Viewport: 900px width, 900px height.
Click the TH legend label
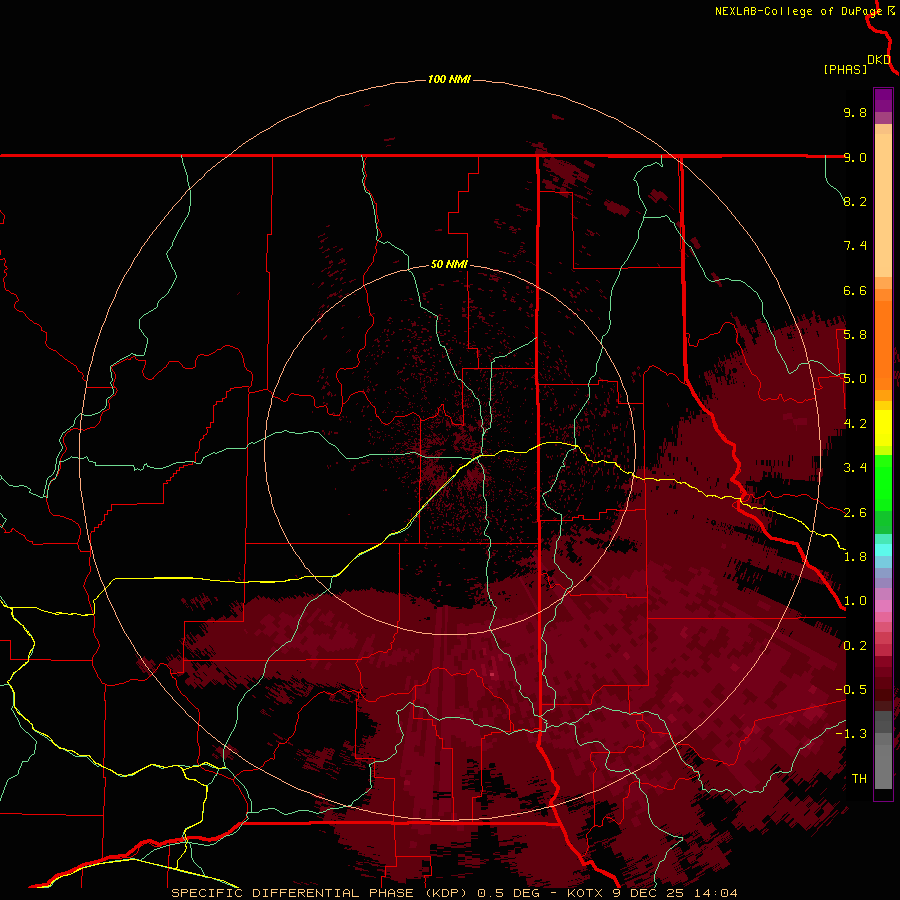[x=859, y=779]
